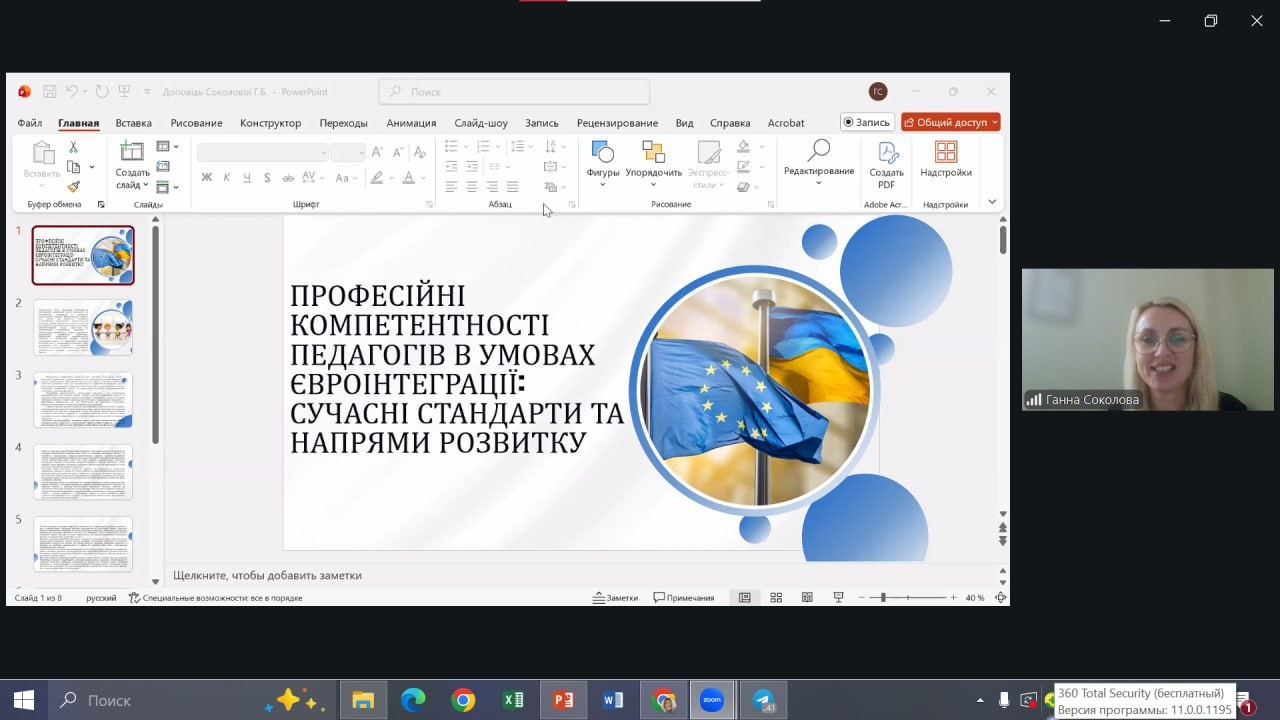The width and height of the screenshot is (1280, 720).
Task: Start slideshow from status bar icon
Action: [x=838, y=598]
